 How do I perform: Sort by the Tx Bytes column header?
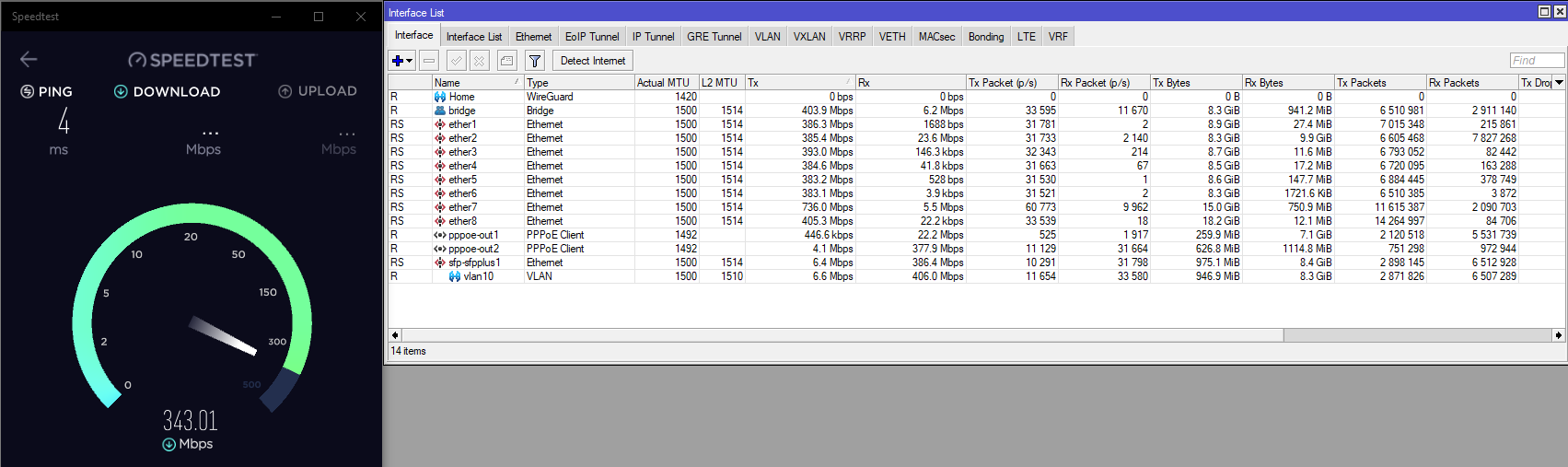point(1195,83)
